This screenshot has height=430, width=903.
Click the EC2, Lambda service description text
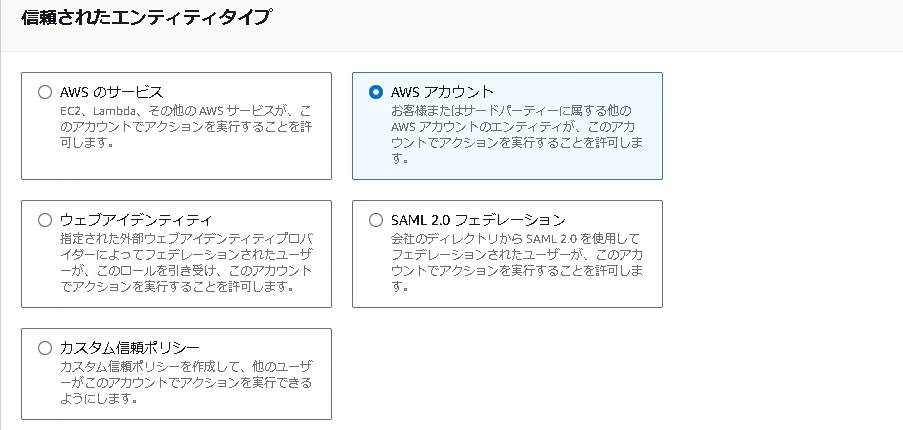186,126
